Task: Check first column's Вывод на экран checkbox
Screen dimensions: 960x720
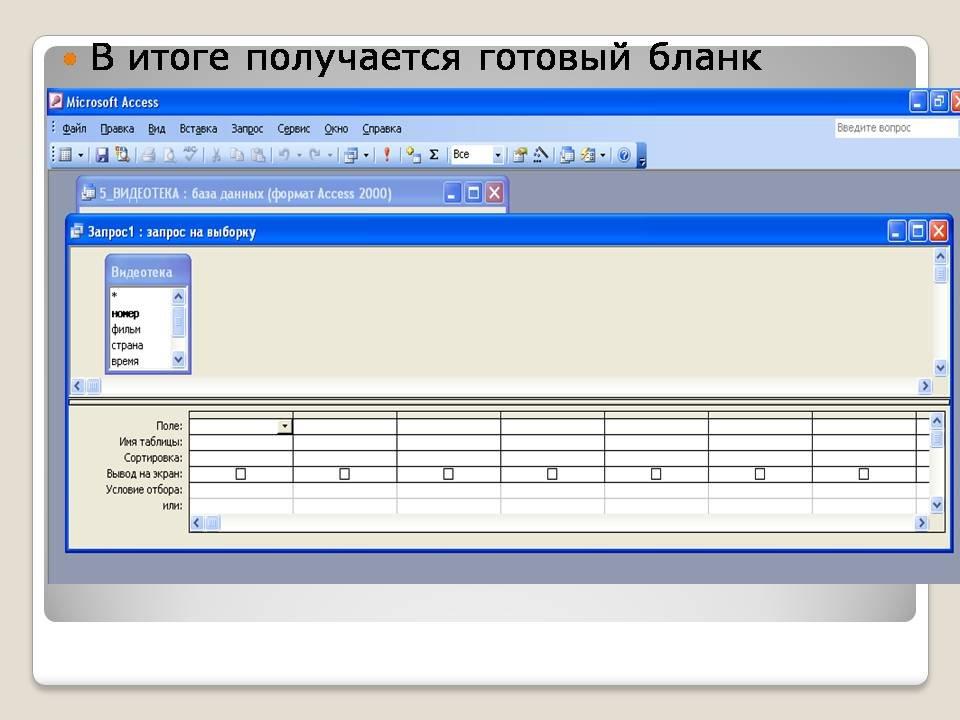Action: click(x=240, y=474)
